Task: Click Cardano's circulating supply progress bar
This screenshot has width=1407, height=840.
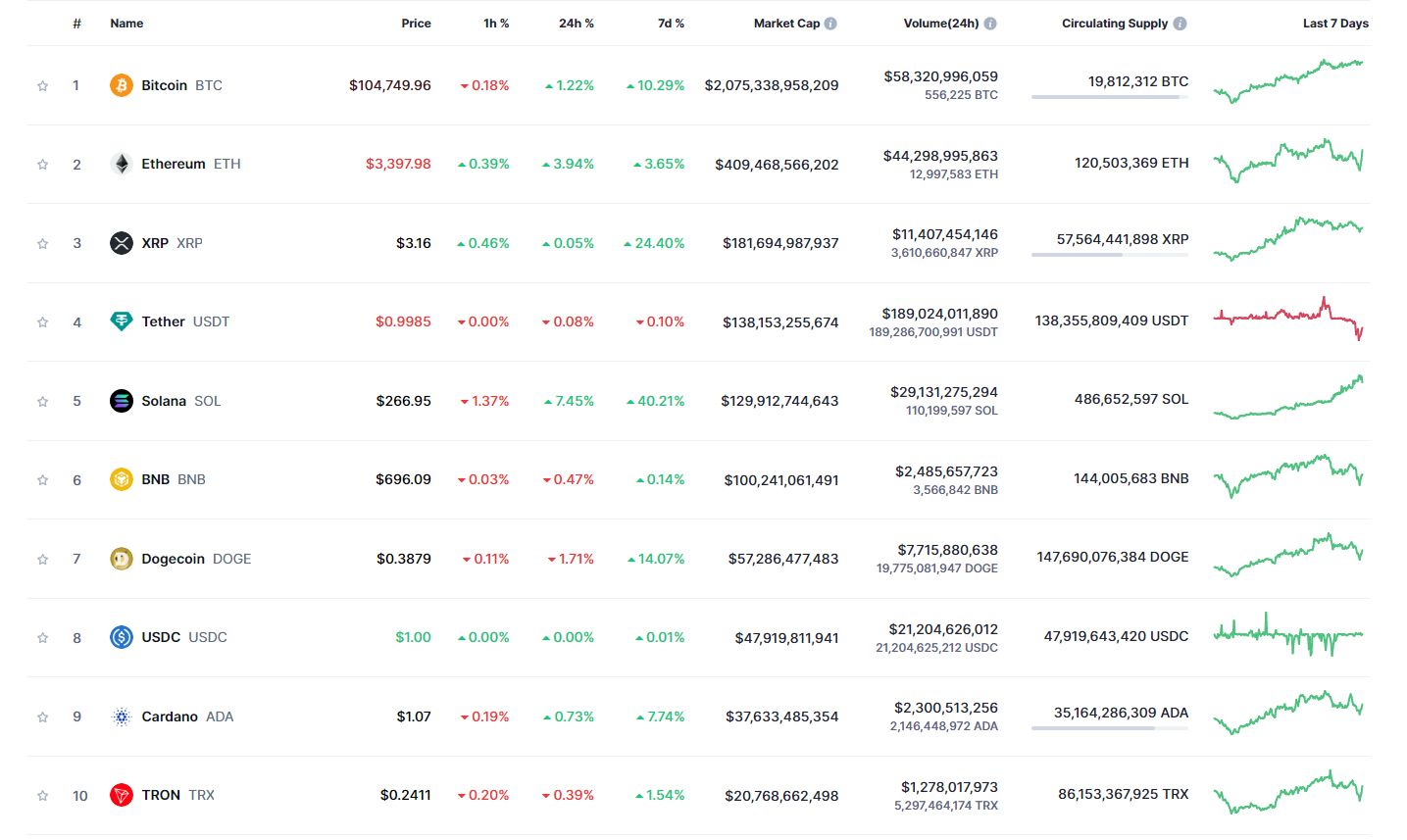Action: click(x=1110, y=728)
